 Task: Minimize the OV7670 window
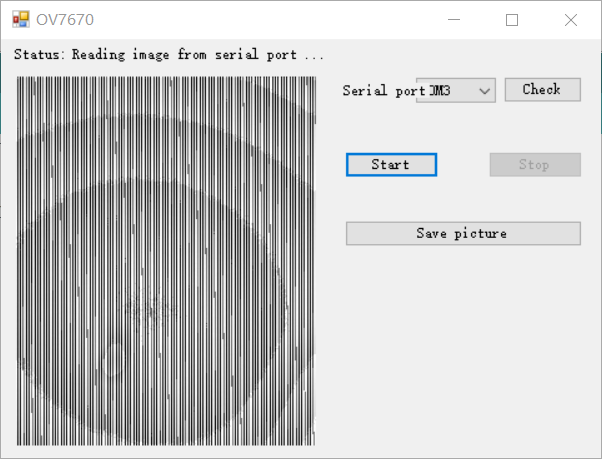pyautogui.click(x=453, y=20)
